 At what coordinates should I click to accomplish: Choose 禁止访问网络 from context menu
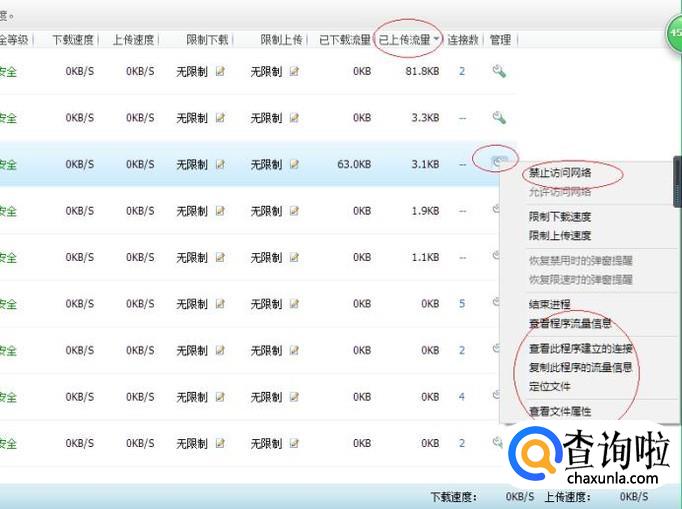(560, 173)
